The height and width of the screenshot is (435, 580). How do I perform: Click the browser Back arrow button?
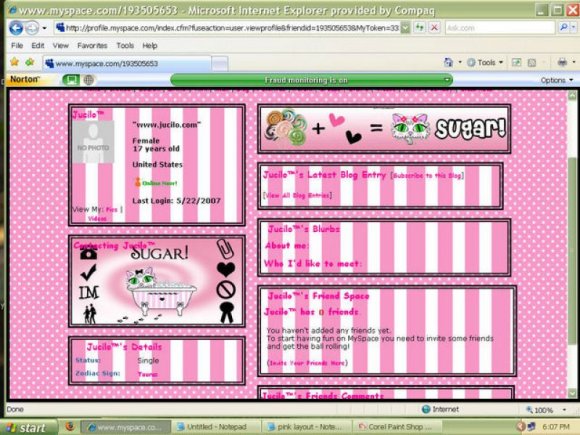click(x=16, y=28)
